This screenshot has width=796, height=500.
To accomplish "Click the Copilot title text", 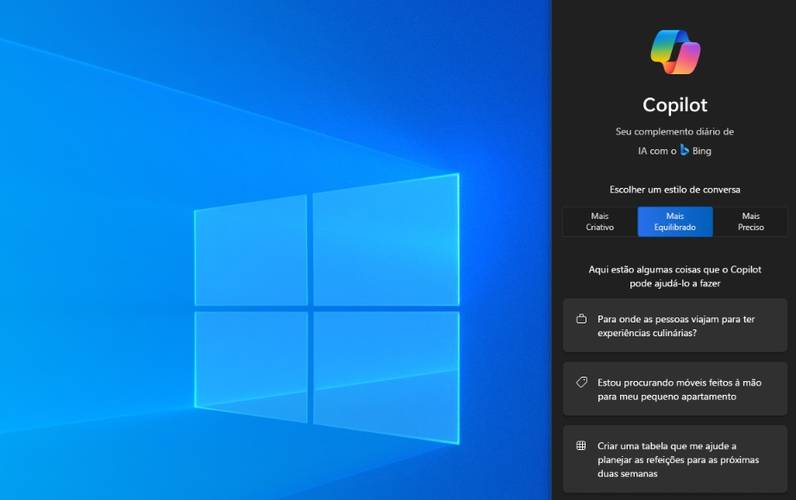I will click(675, 105).
